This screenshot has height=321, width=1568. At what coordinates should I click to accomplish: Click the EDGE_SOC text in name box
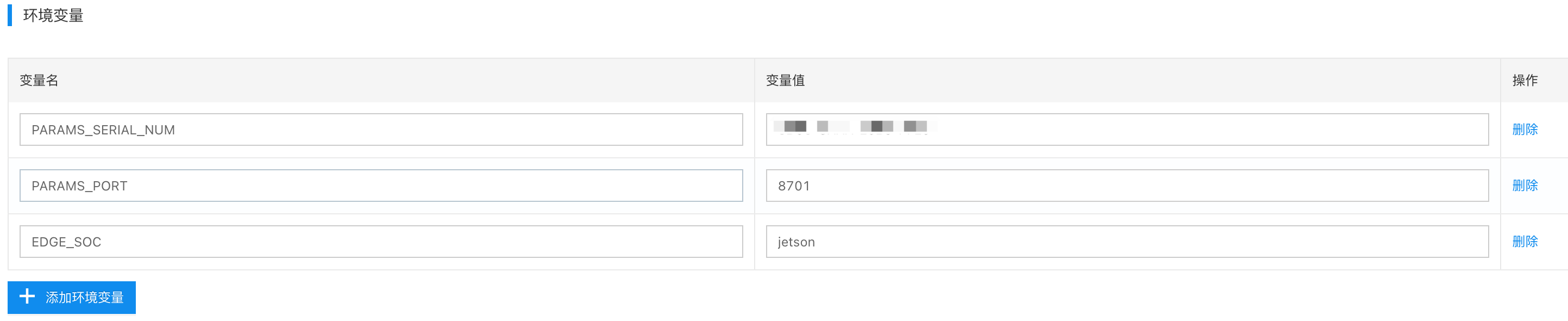click(66, 242)
